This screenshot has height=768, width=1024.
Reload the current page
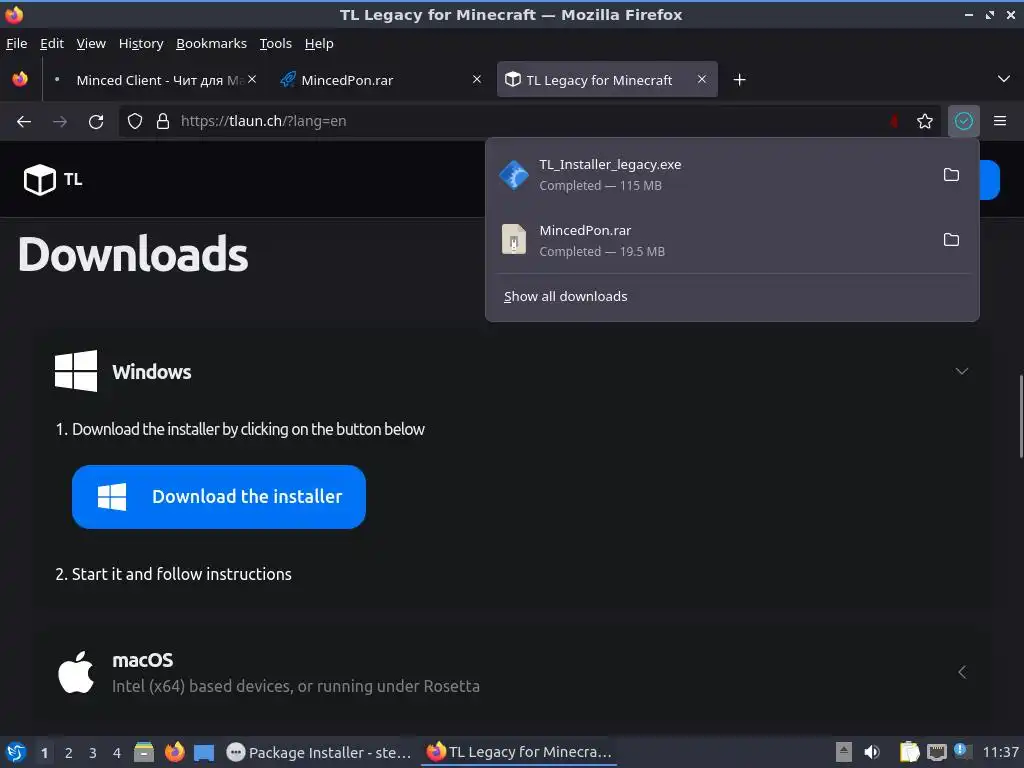tap(96, 121)
